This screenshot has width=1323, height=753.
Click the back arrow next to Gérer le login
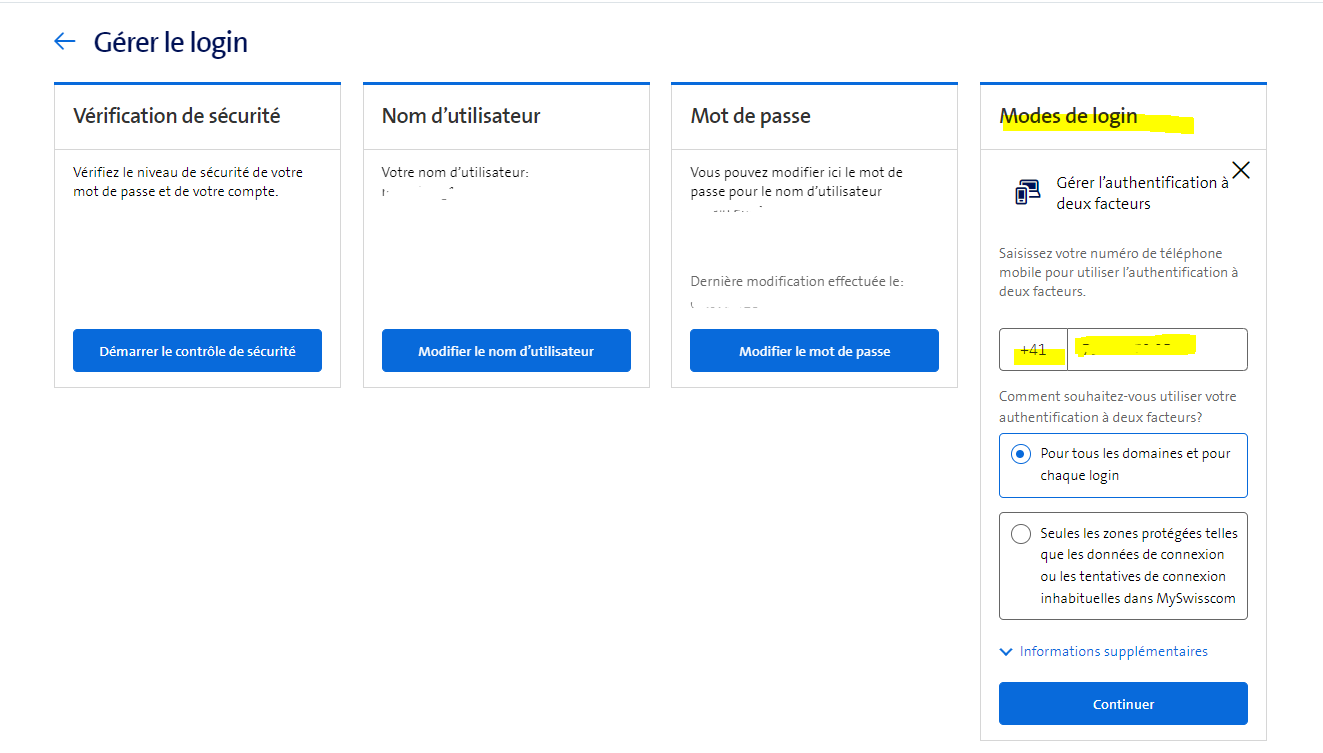[x=65, y=41]
